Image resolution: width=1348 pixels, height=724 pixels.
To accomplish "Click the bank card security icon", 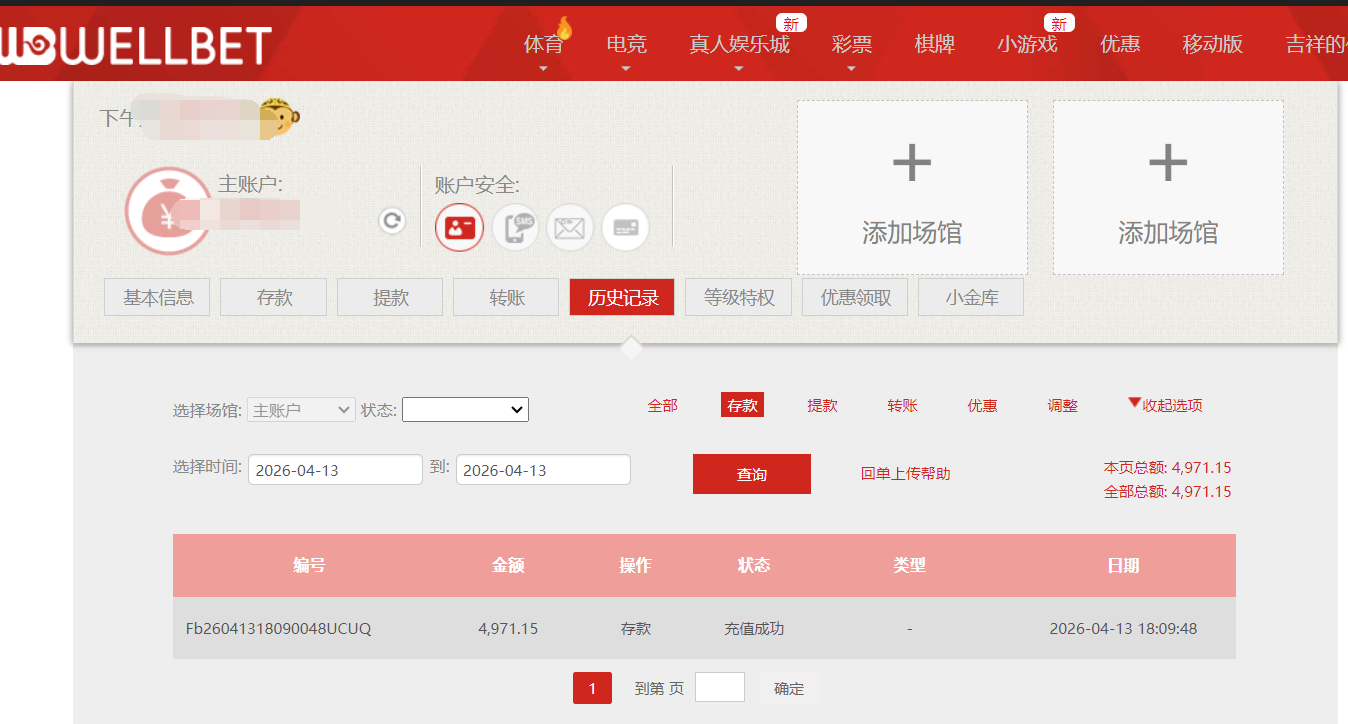I will click(625, 227).
